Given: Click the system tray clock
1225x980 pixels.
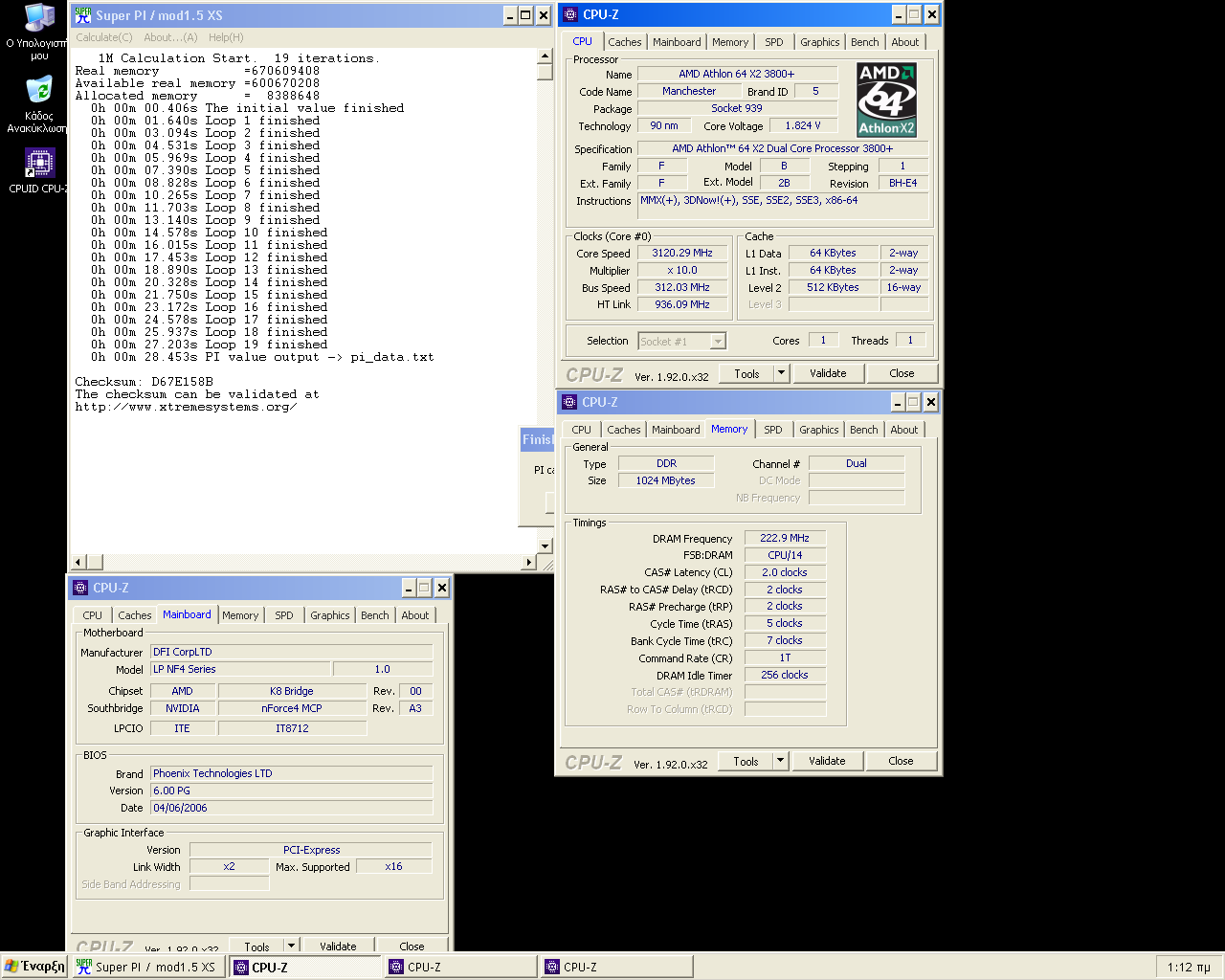Looking at the screenshot, I should click(x=1189, y=968).
